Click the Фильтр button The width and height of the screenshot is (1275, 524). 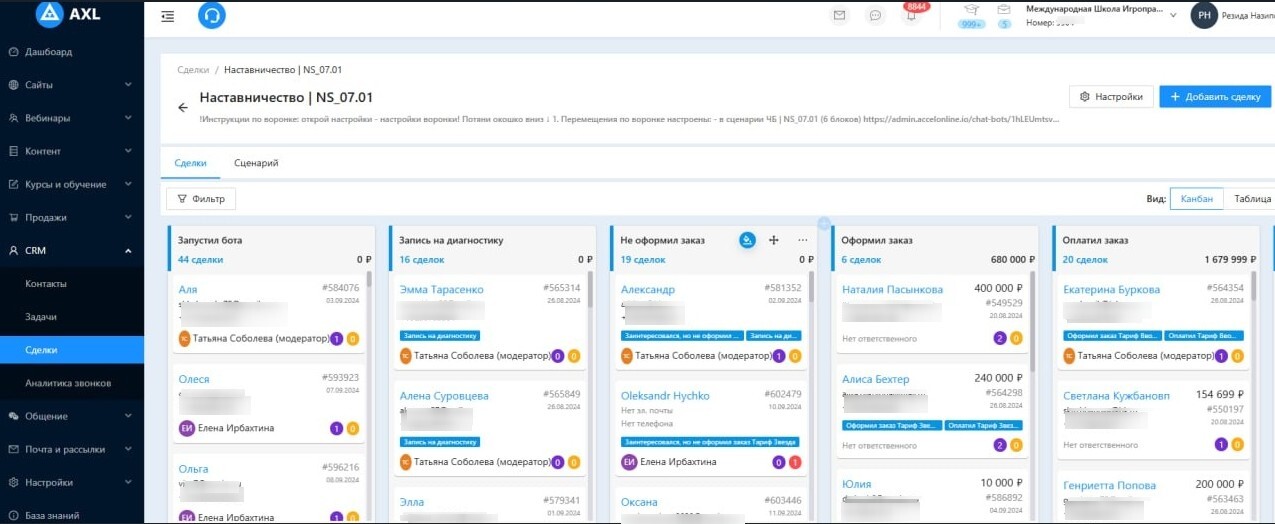(x=201, y=199)
